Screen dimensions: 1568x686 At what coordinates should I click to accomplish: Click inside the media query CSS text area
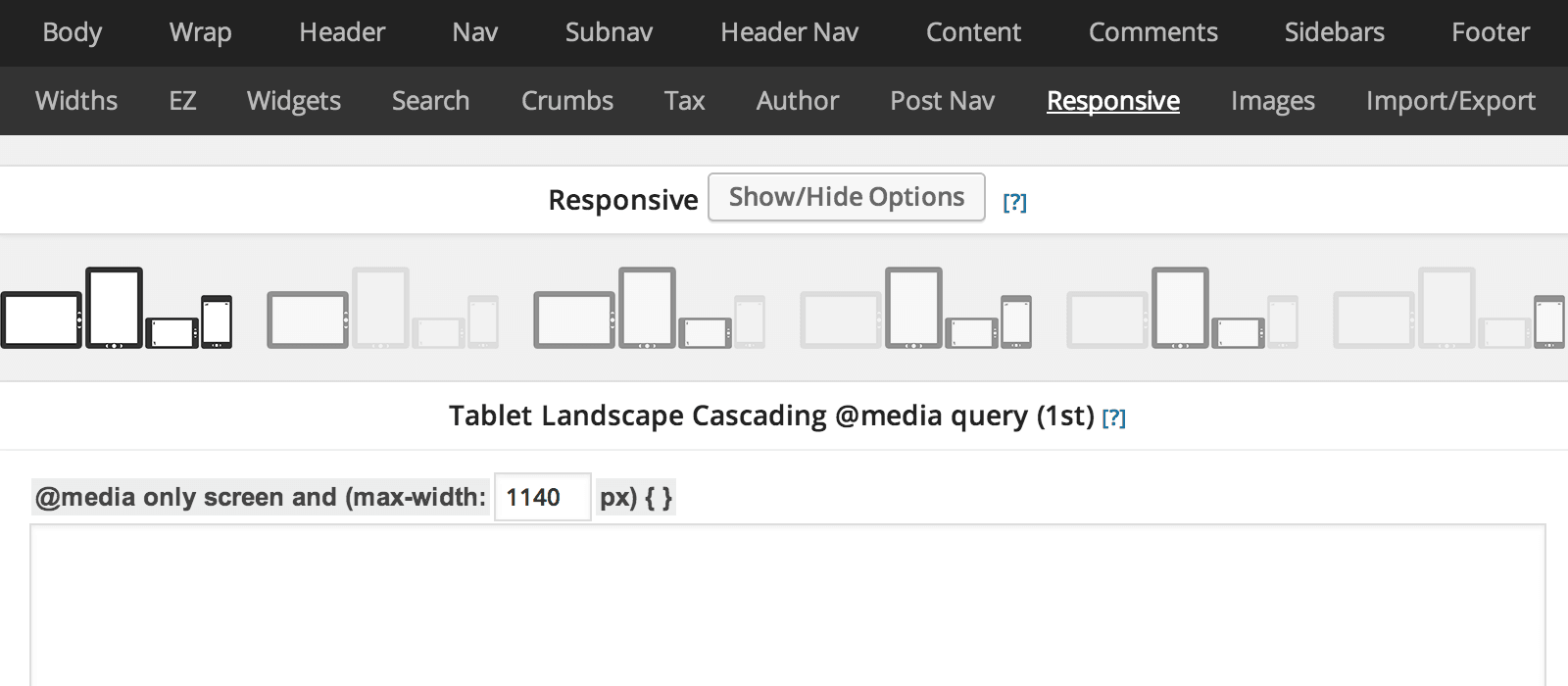tap(788, 605)
